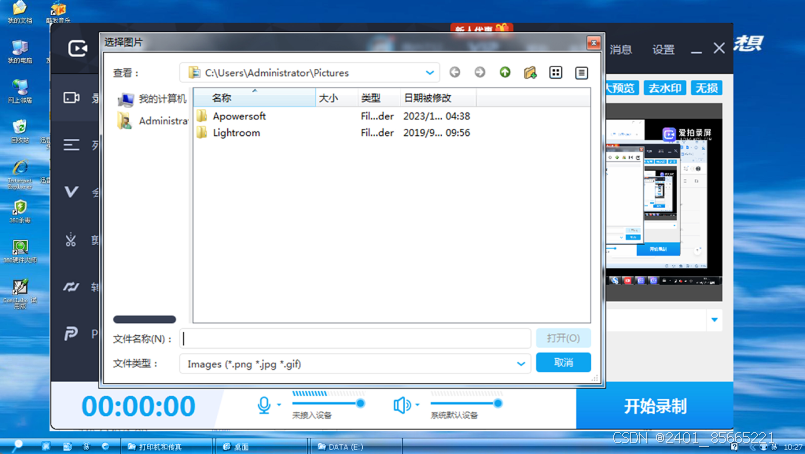Click the watermark removal (去水印) button
The width and height of the screenshot is (805, 454).
pyautogui.click(x=664, y=88)
